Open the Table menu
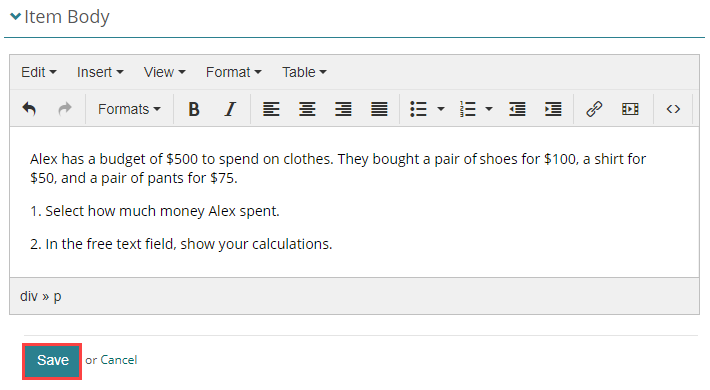This screenshot has width=710, height=390. pos(304,72)
